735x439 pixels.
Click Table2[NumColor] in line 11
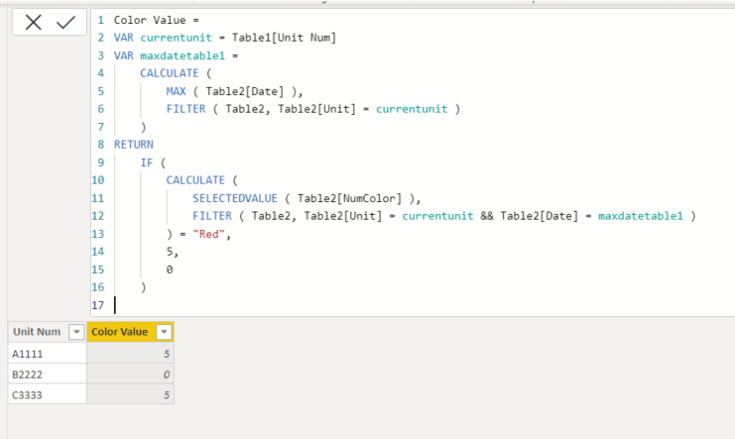click(349, 198)
